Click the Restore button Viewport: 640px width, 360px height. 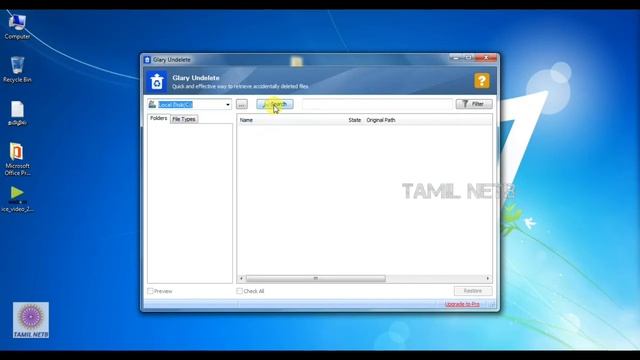point(473,291)
